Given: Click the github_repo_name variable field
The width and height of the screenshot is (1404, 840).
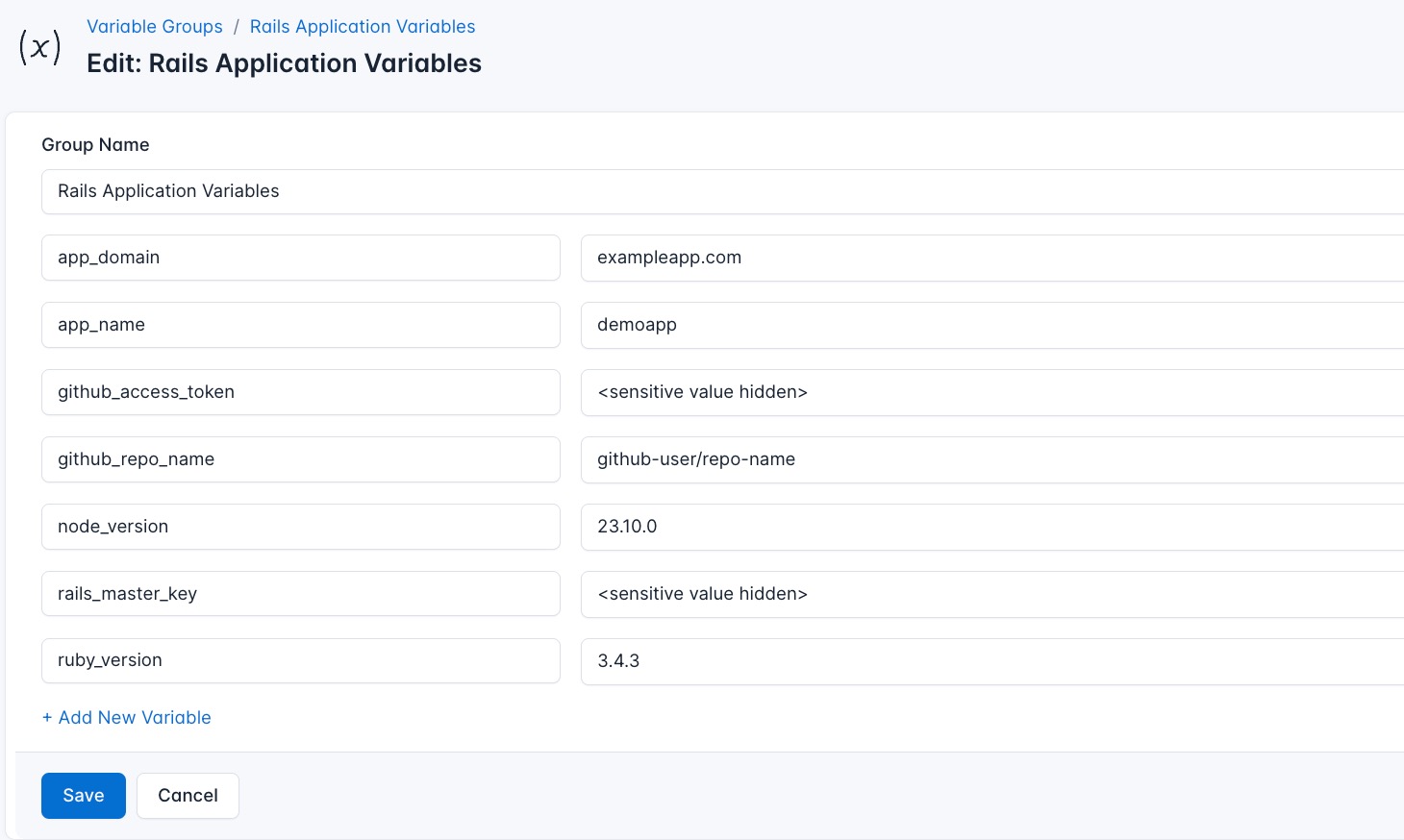Looking at the screenshot, I should pyautogui.click(x=301, y=459).
